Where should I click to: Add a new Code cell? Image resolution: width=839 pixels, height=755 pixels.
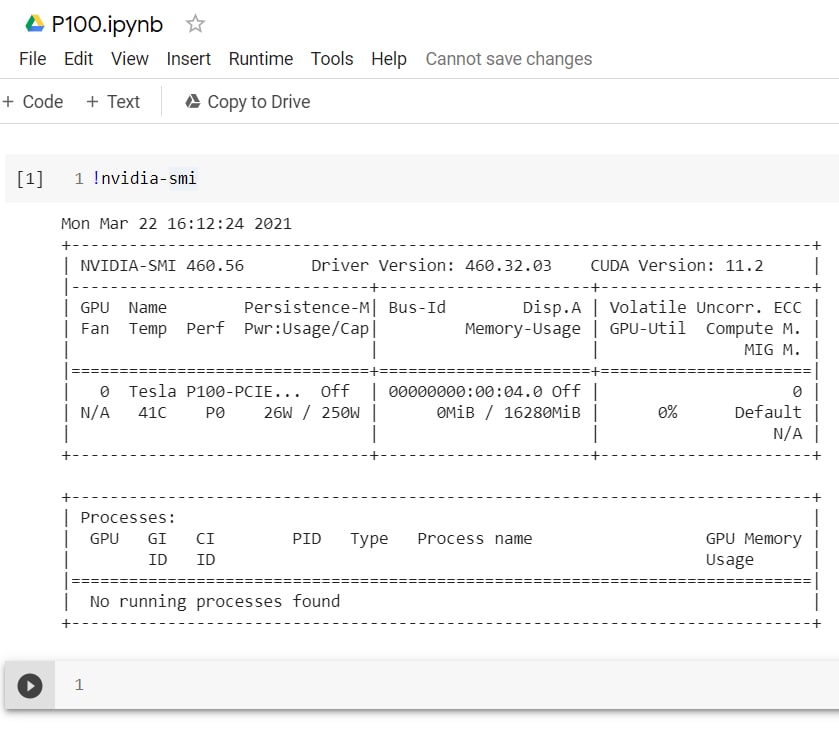point(33,102)
